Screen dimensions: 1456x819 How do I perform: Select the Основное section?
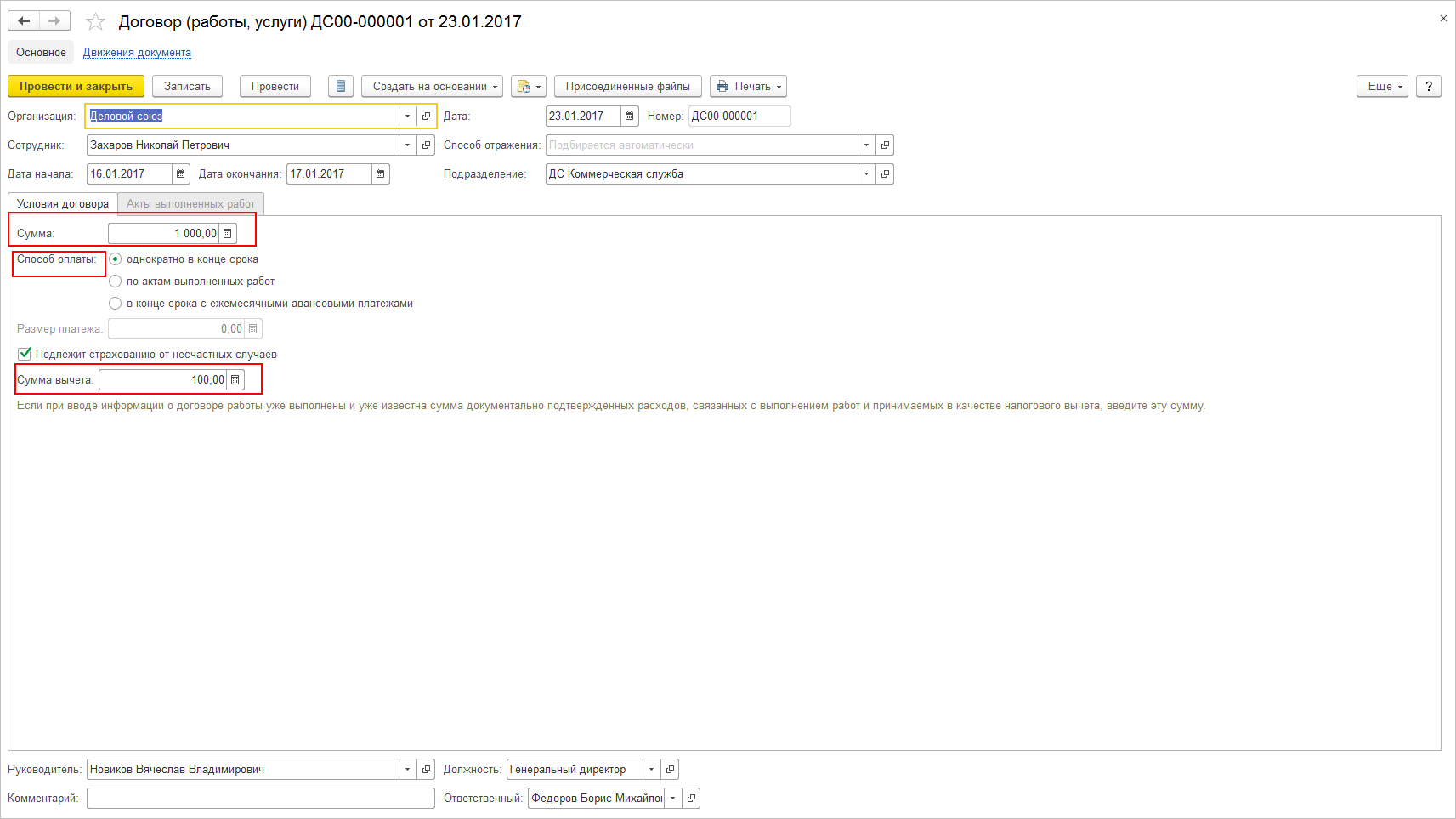(41, 53)
